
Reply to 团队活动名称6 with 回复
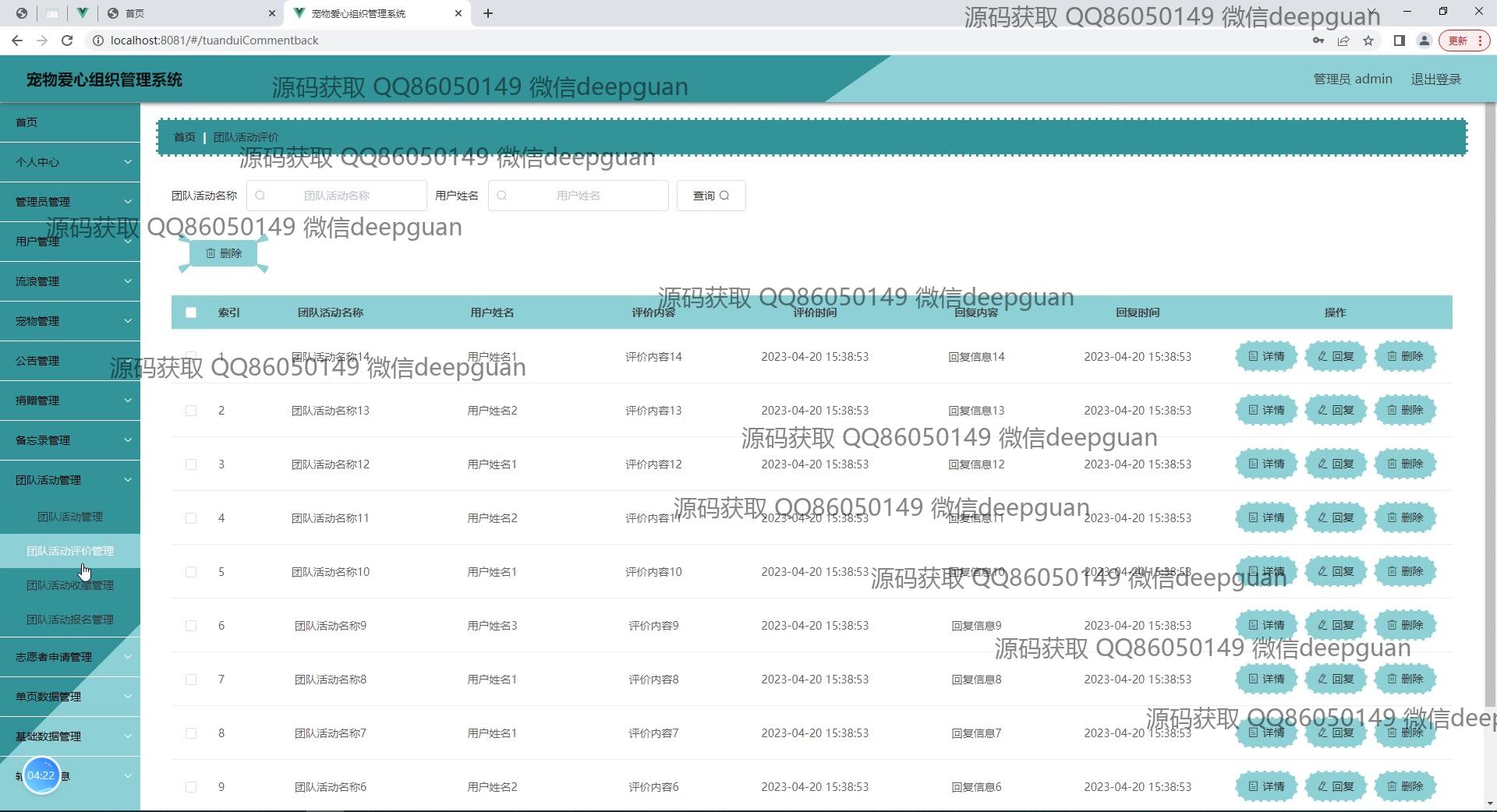point(1336,786)
